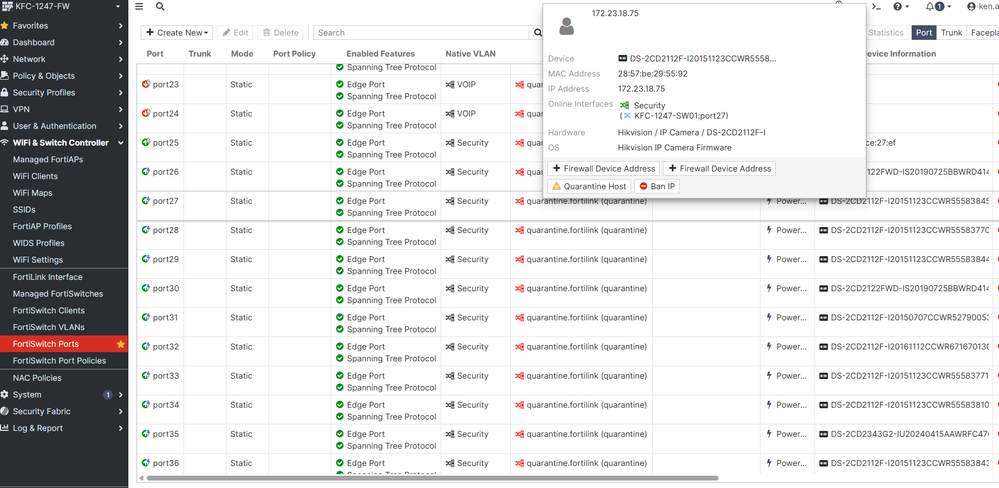The image size is (999, 488).
Task: Click port27 status icon
Action: click(146, 201)
